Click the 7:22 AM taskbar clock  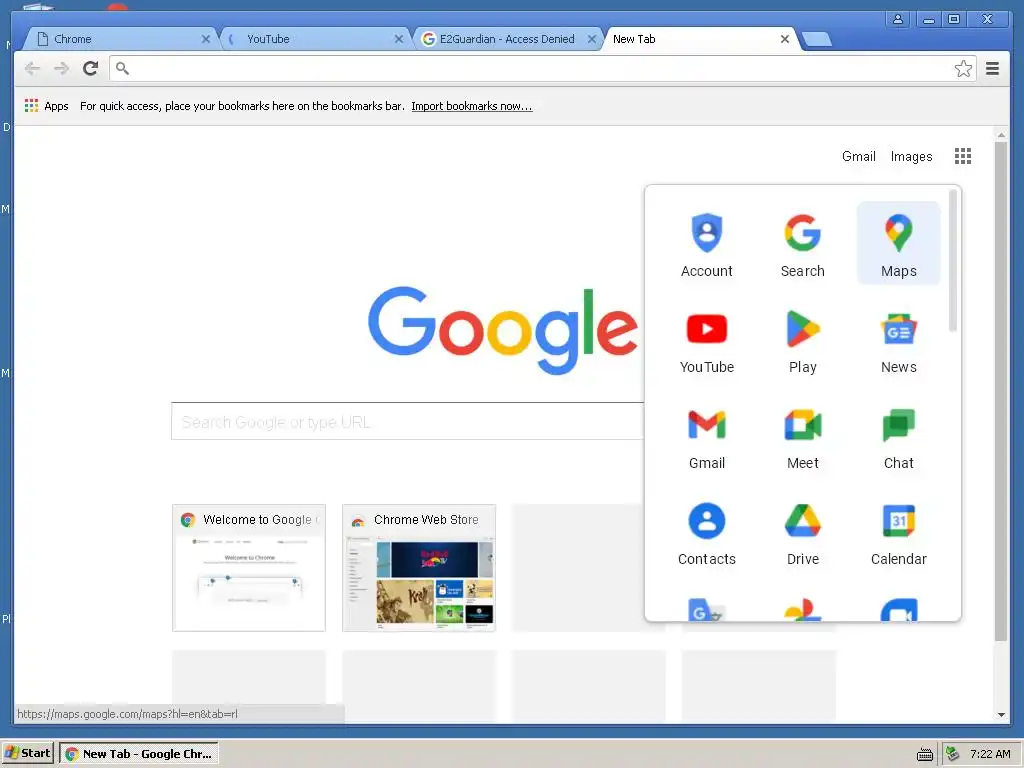tap(990, 754)
